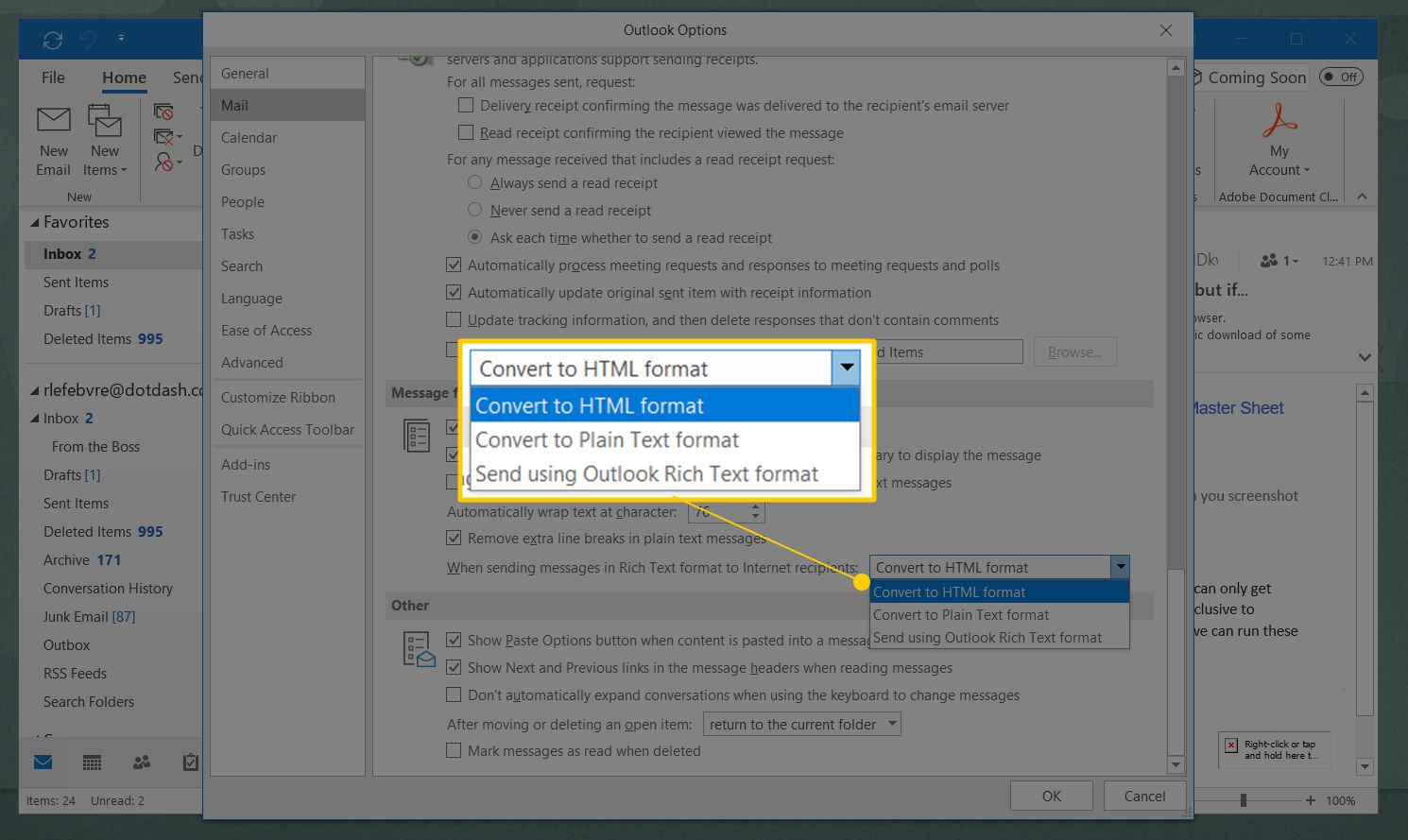Select Always send a read receipt

point(475,182)
